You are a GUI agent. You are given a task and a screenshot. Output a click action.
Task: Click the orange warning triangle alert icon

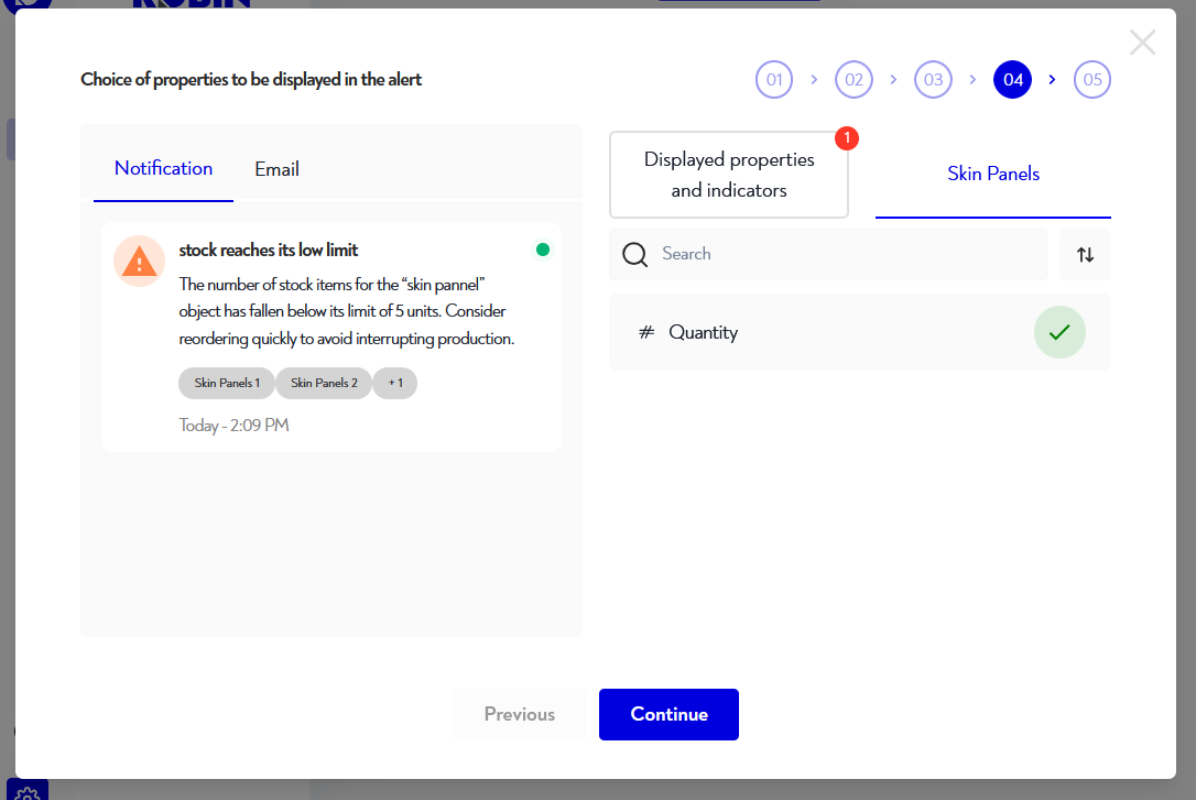pos(139,262)
